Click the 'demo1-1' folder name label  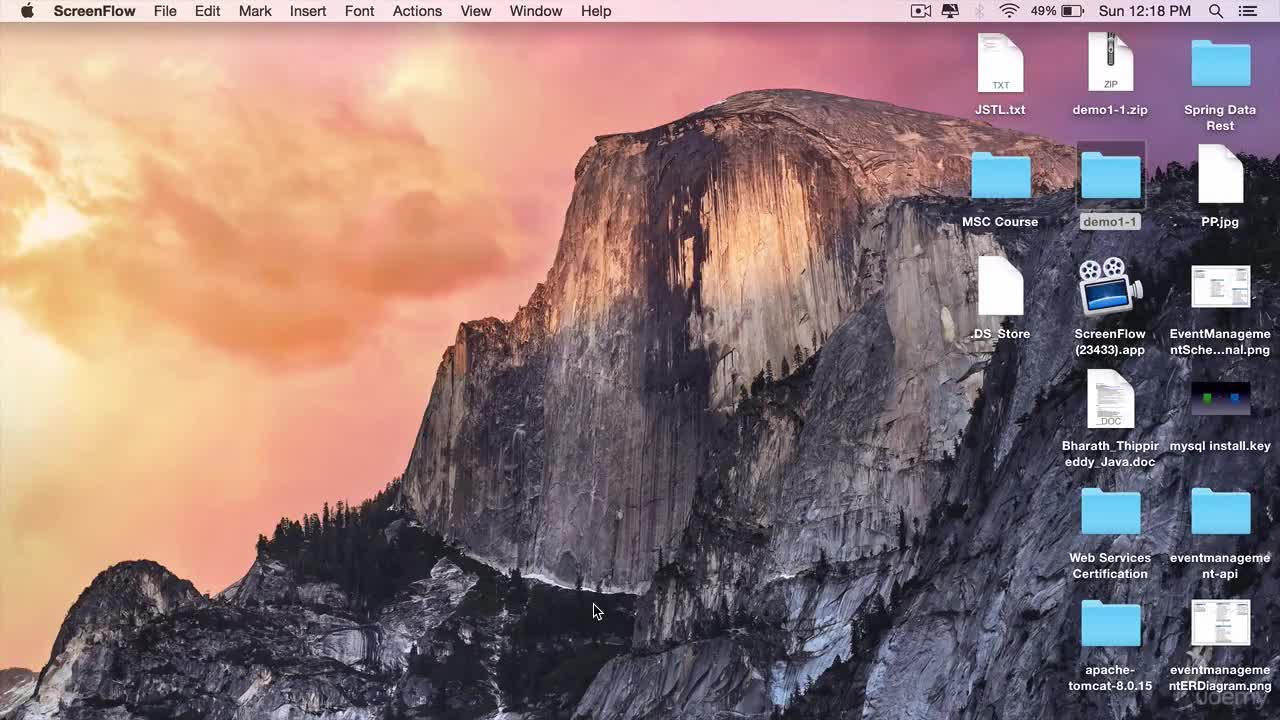point(1110,222)
